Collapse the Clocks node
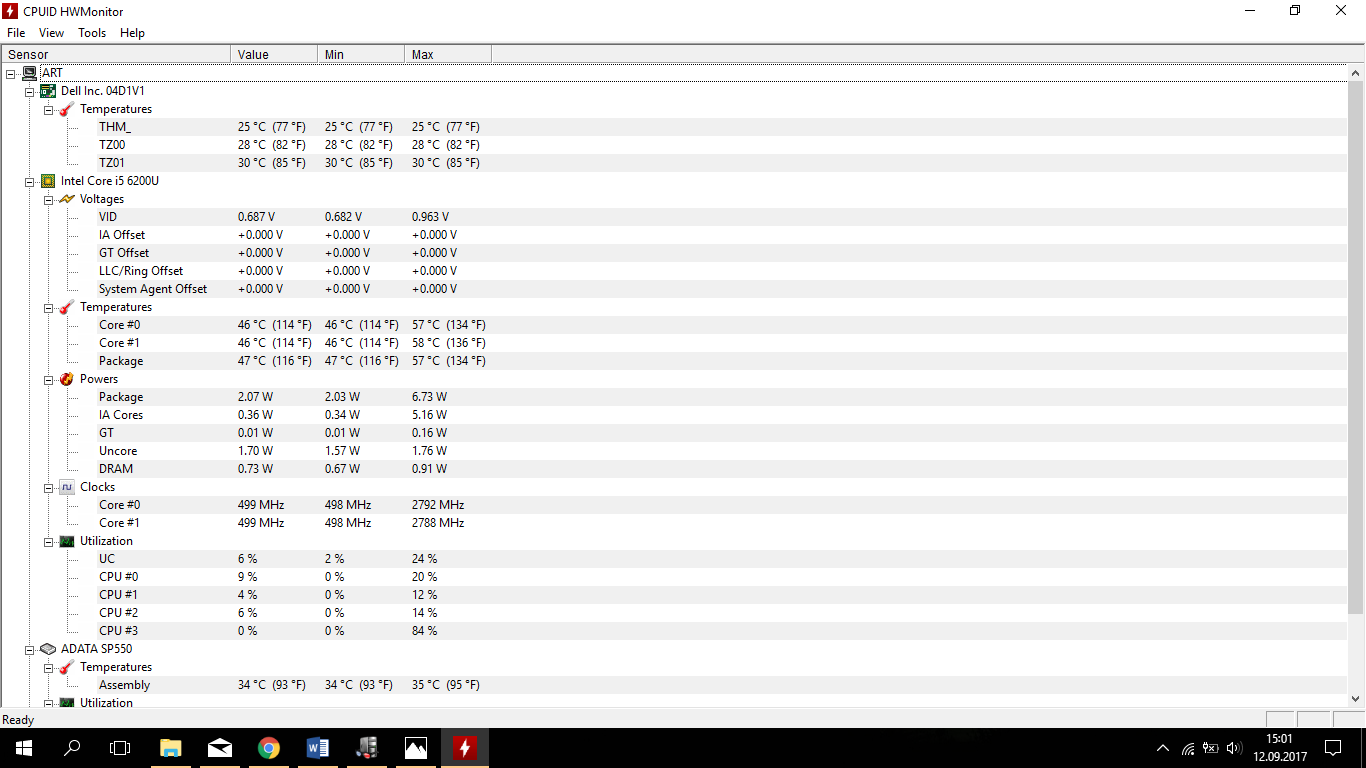The height and width of the screenshot is (768, 1366). click(49, 487)
